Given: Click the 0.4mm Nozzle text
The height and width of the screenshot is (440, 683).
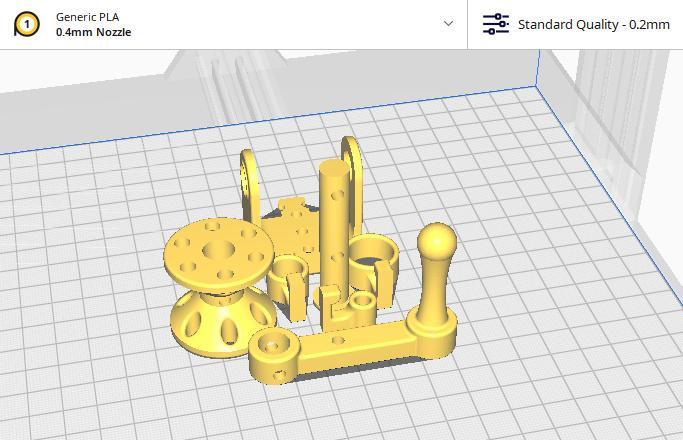Looking at the screenshot, I should 94,32.
